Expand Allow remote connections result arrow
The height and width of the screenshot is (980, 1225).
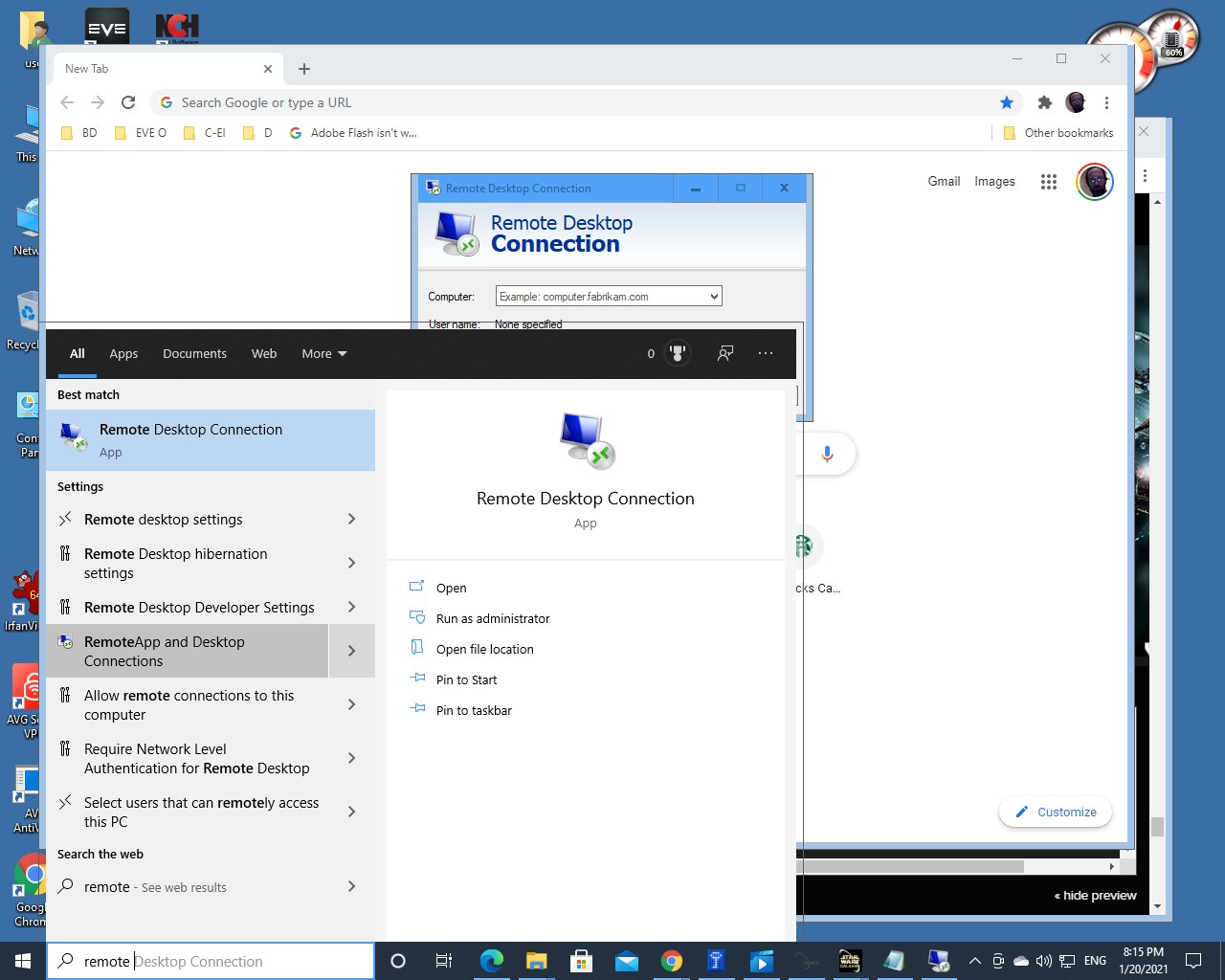(x=351, y=704)
